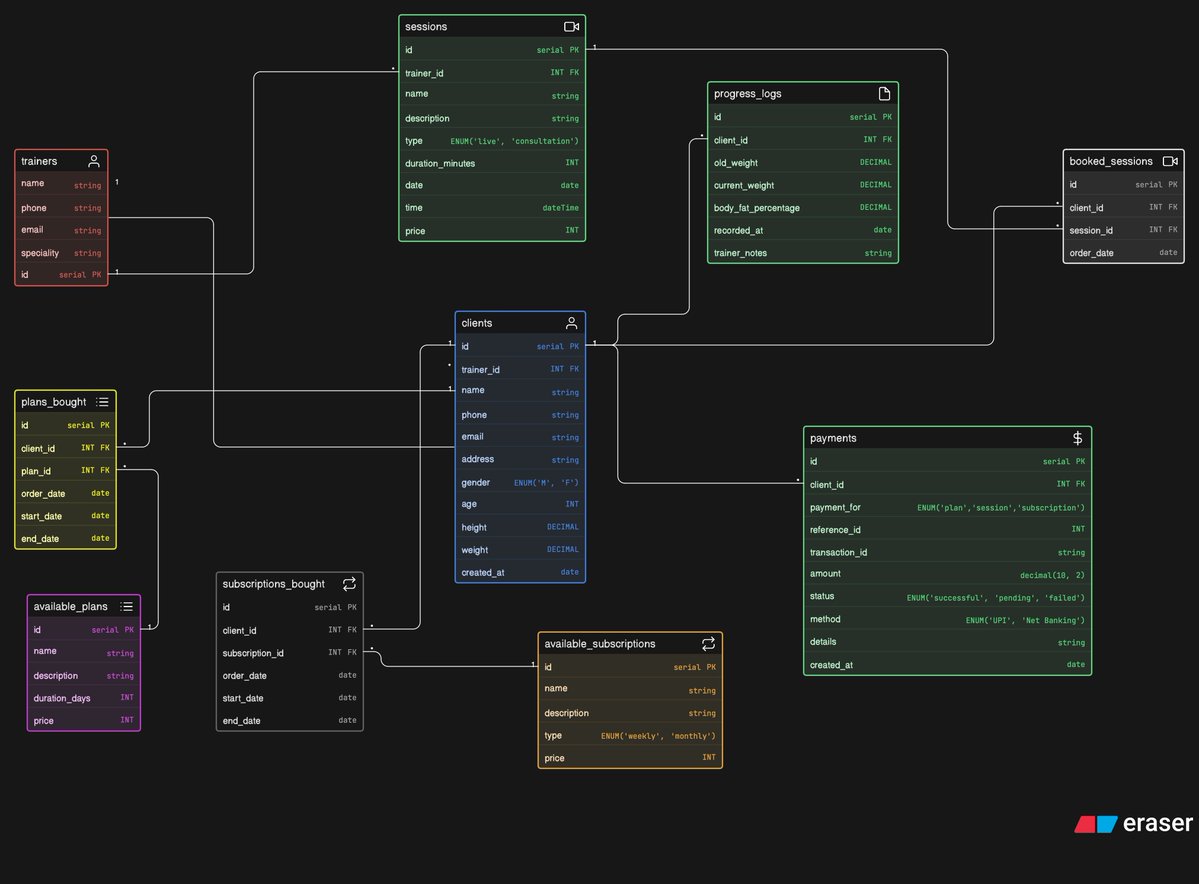The image size is (1199, 884).
Task: Click the list icon on plans_bought table
Action: coord(104,401)
